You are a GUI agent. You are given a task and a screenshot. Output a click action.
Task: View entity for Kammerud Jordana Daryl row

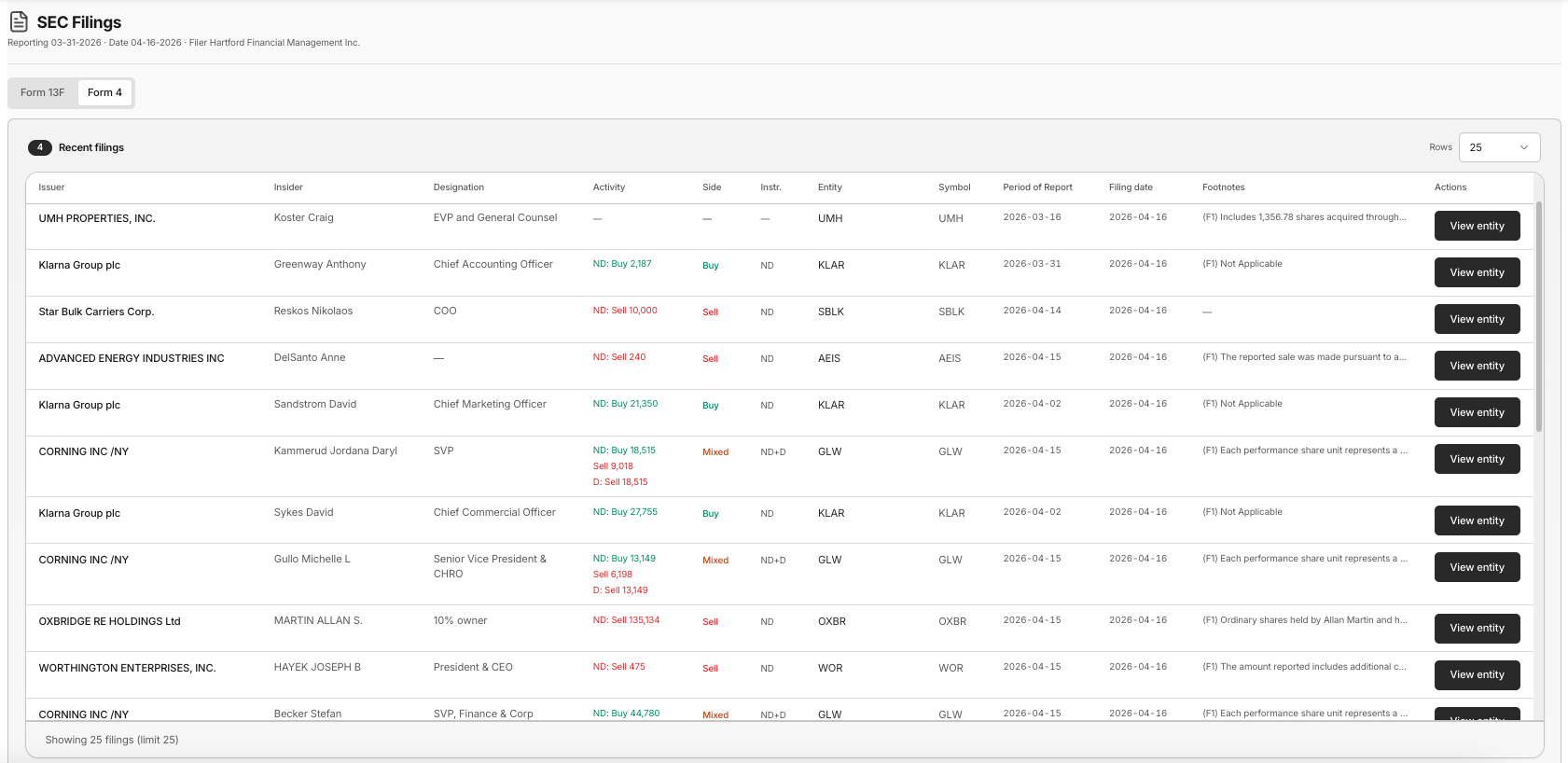pyautogui.click(x=1477, y=459)
